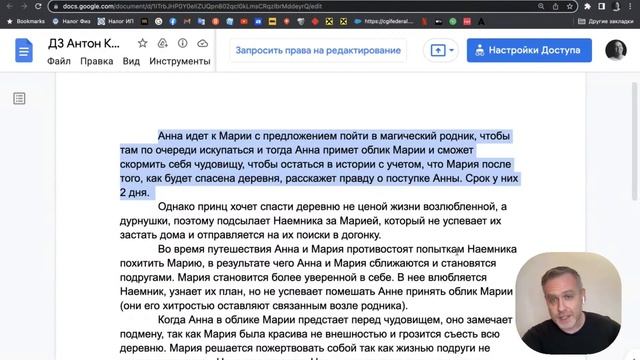Open the Google Docs home icon
Screen dimensions: 640x360
[x=24, y=50]
